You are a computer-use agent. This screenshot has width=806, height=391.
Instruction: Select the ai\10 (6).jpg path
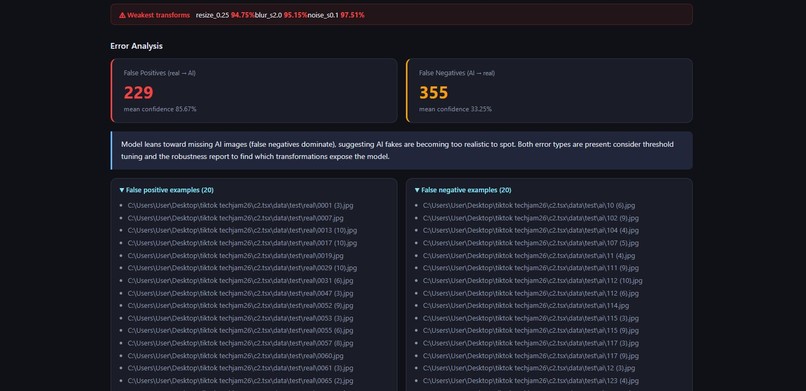(529, 206)
